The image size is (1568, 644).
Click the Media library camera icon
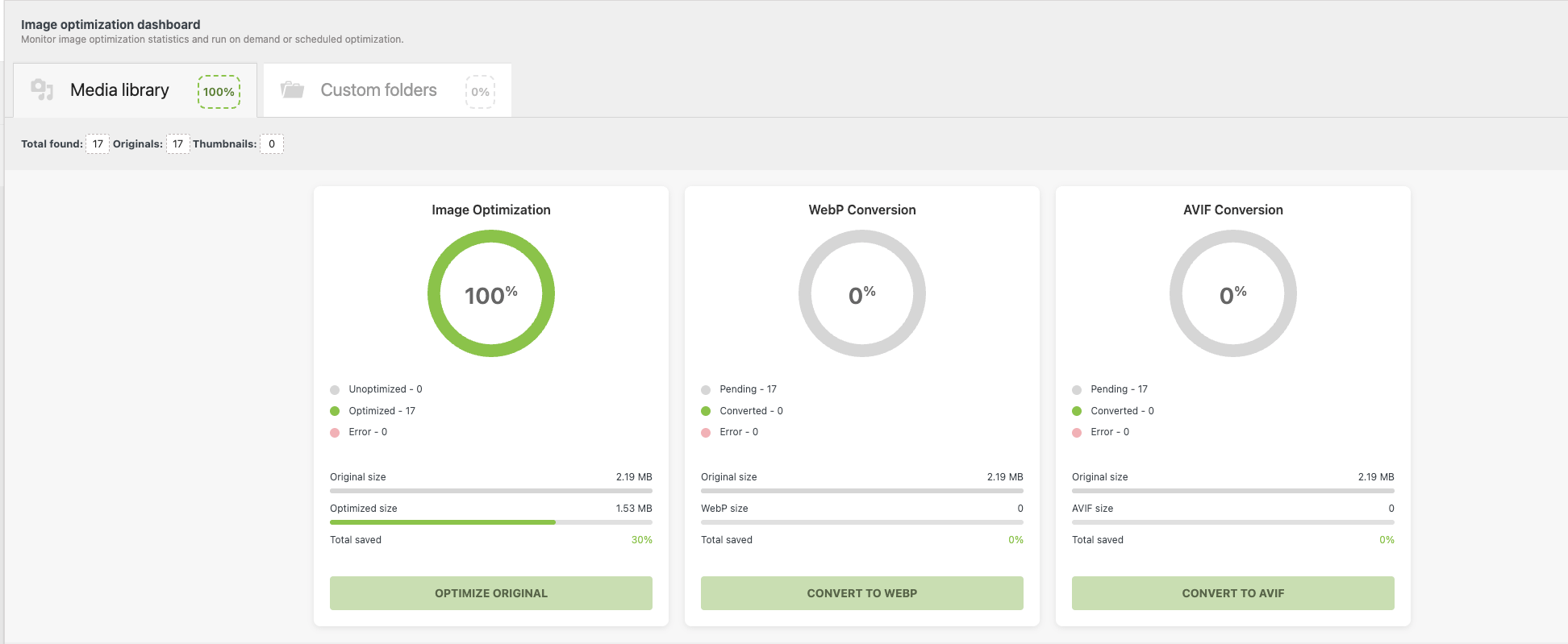(x=42, y=89)
